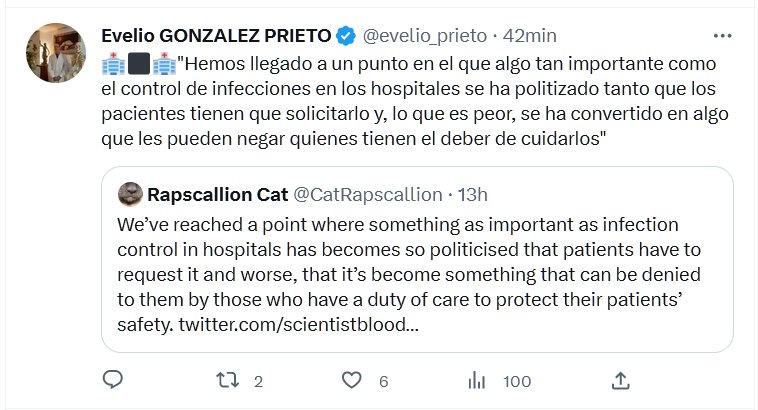Screen dimensions: 758x410
Task: Click the blue verified badge
Action: click(x=345, y=36)
